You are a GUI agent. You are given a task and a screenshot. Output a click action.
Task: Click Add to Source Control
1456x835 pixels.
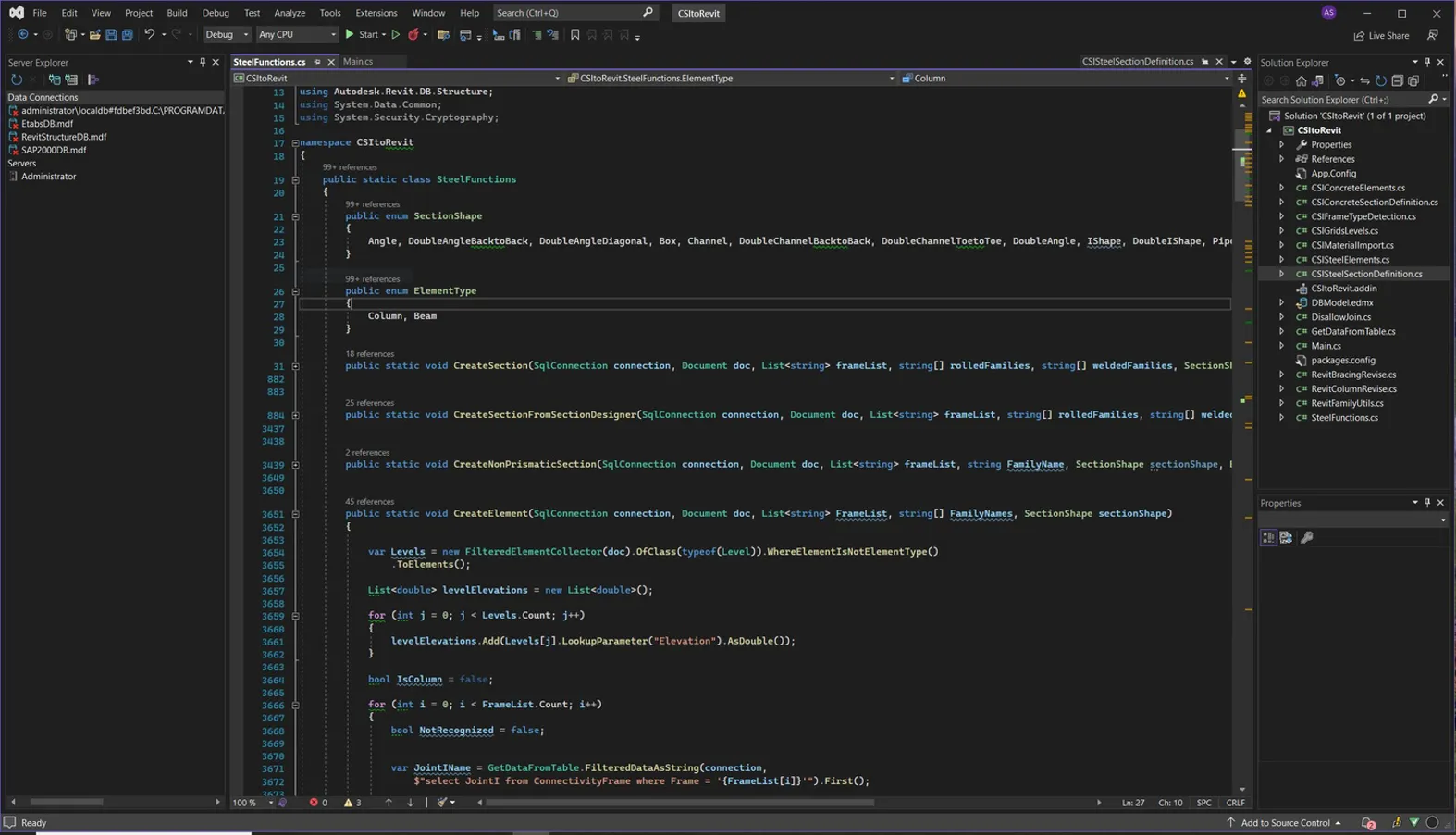point(1285,822)
